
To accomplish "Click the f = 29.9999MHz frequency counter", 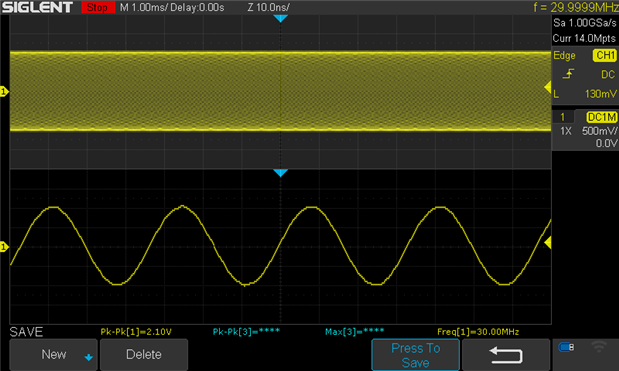I will pyautogui.click(x=576, y=7).
